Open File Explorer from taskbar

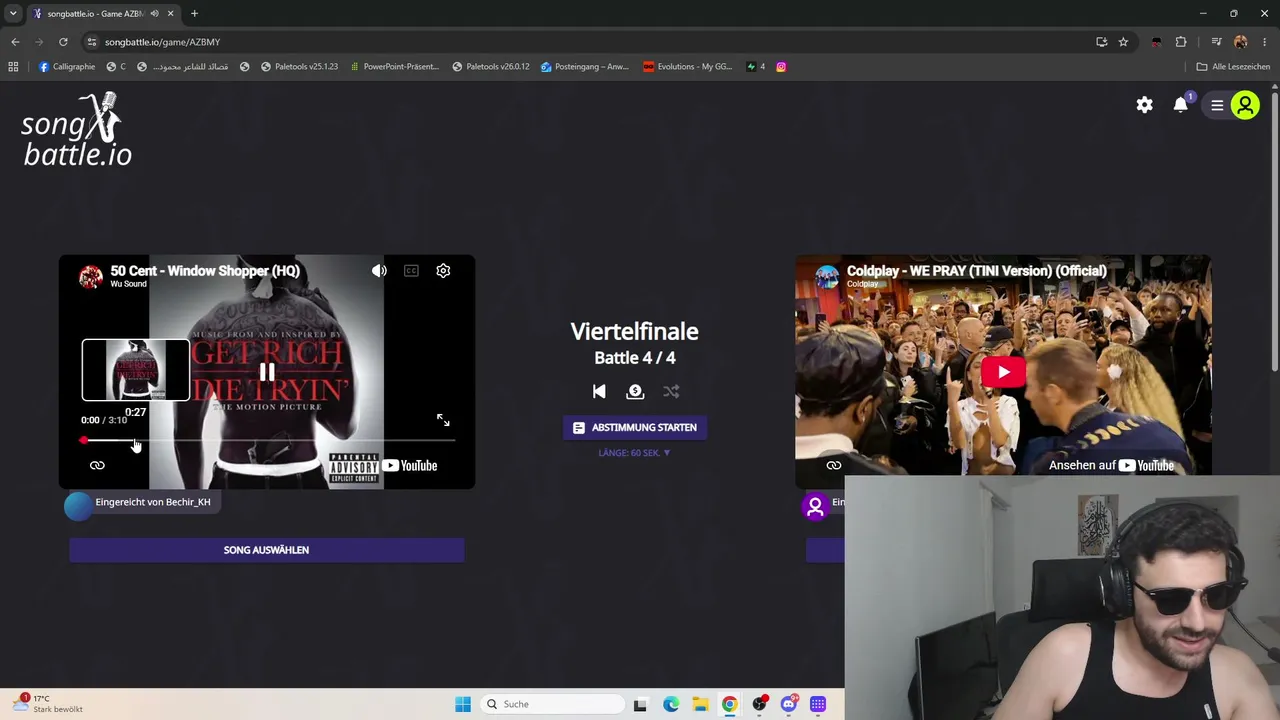700,704
